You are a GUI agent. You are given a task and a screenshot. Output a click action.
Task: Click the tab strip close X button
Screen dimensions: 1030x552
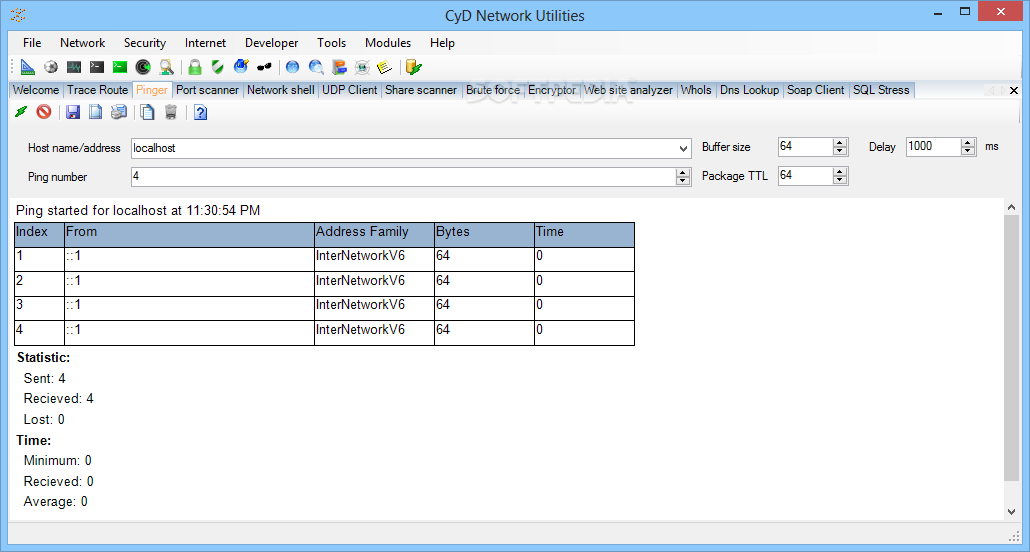[x=1014, y=91]
